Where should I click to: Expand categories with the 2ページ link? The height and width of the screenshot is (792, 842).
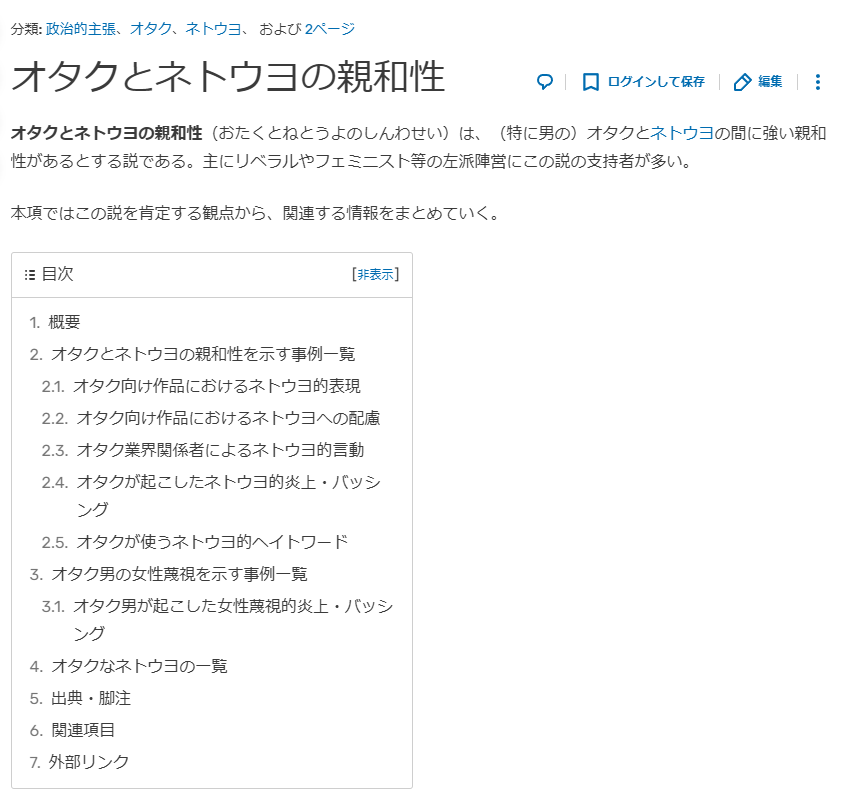pos(329,29)
